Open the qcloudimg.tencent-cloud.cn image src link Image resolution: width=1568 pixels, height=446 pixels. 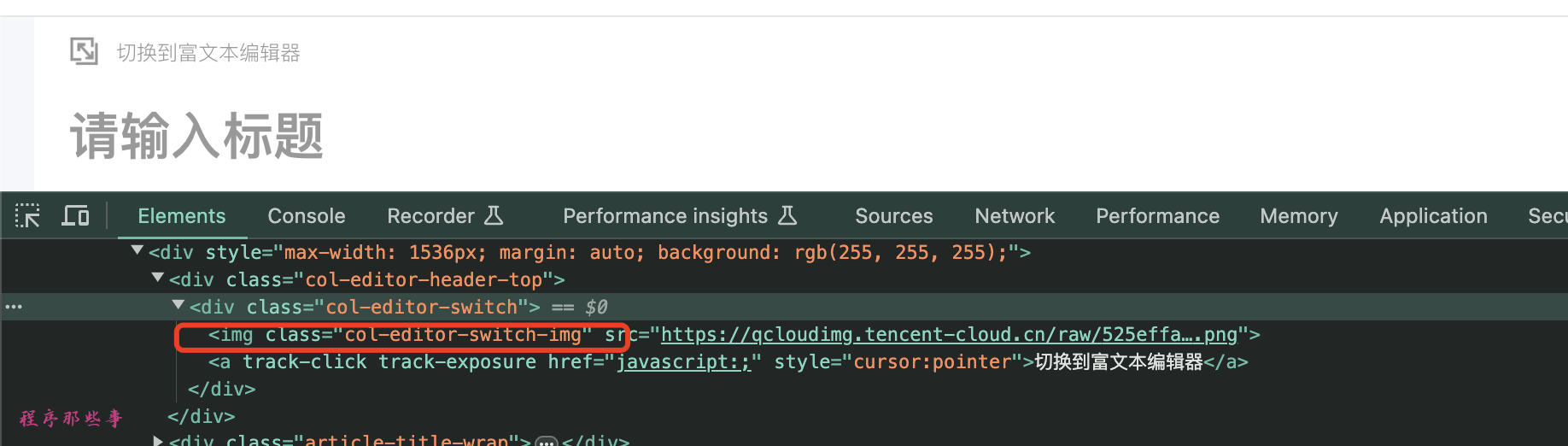(x=948, y=335)
